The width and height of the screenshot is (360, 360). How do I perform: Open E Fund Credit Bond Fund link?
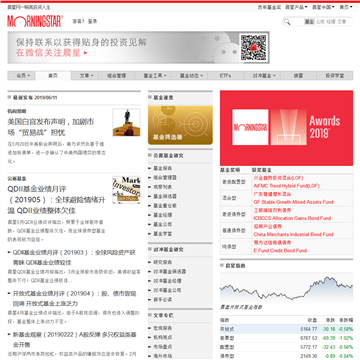(x=280, y=251)
